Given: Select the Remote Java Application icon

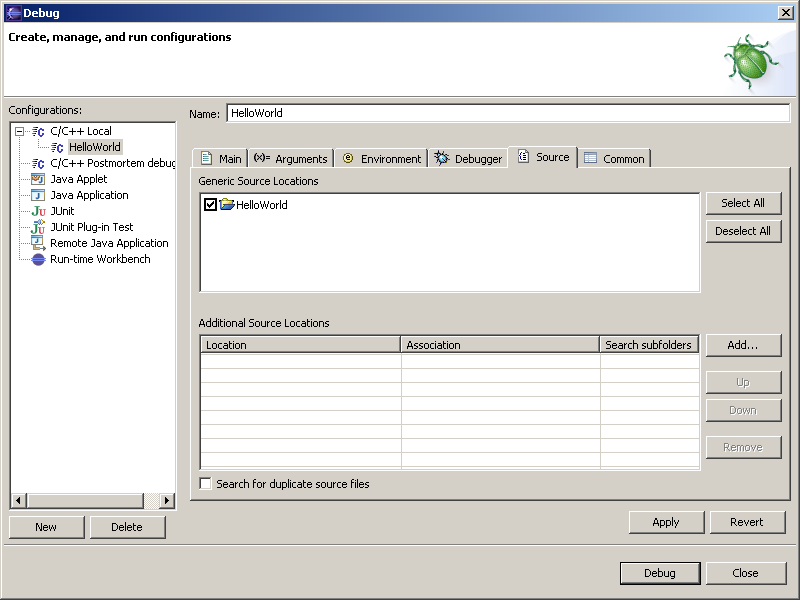Looking at the screenshot, I should click(38, 243).
